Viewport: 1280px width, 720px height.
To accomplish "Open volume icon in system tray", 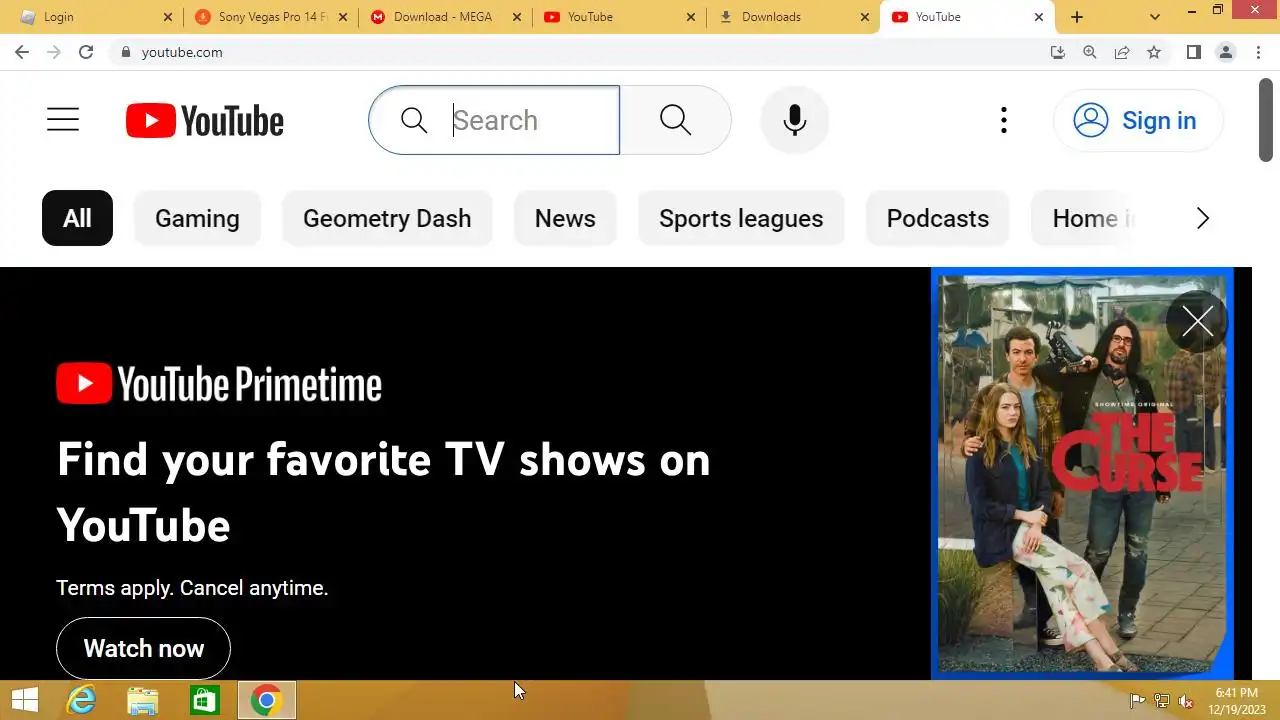I will [1186, 701].
